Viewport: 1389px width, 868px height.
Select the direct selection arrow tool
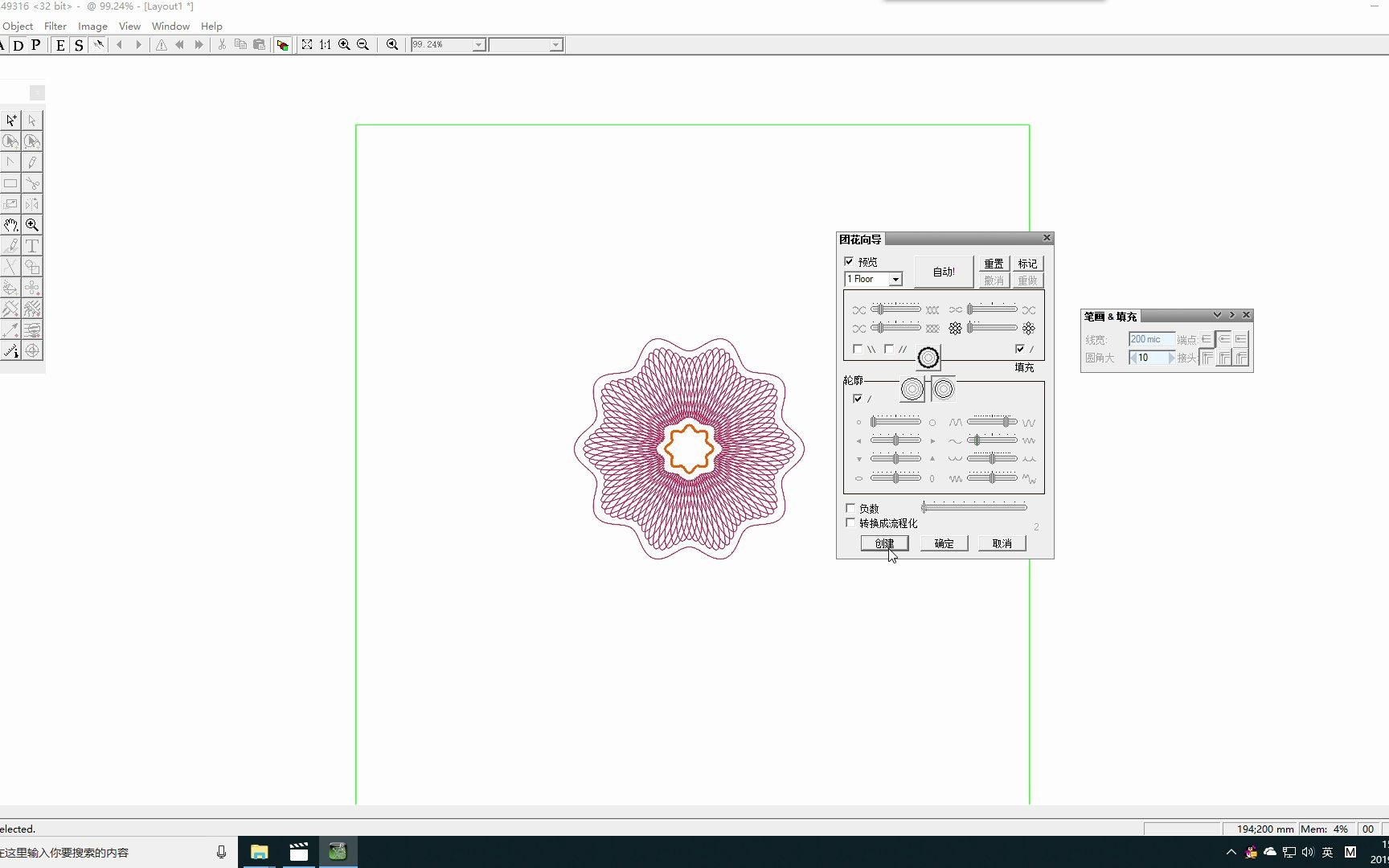pos(32,121)
